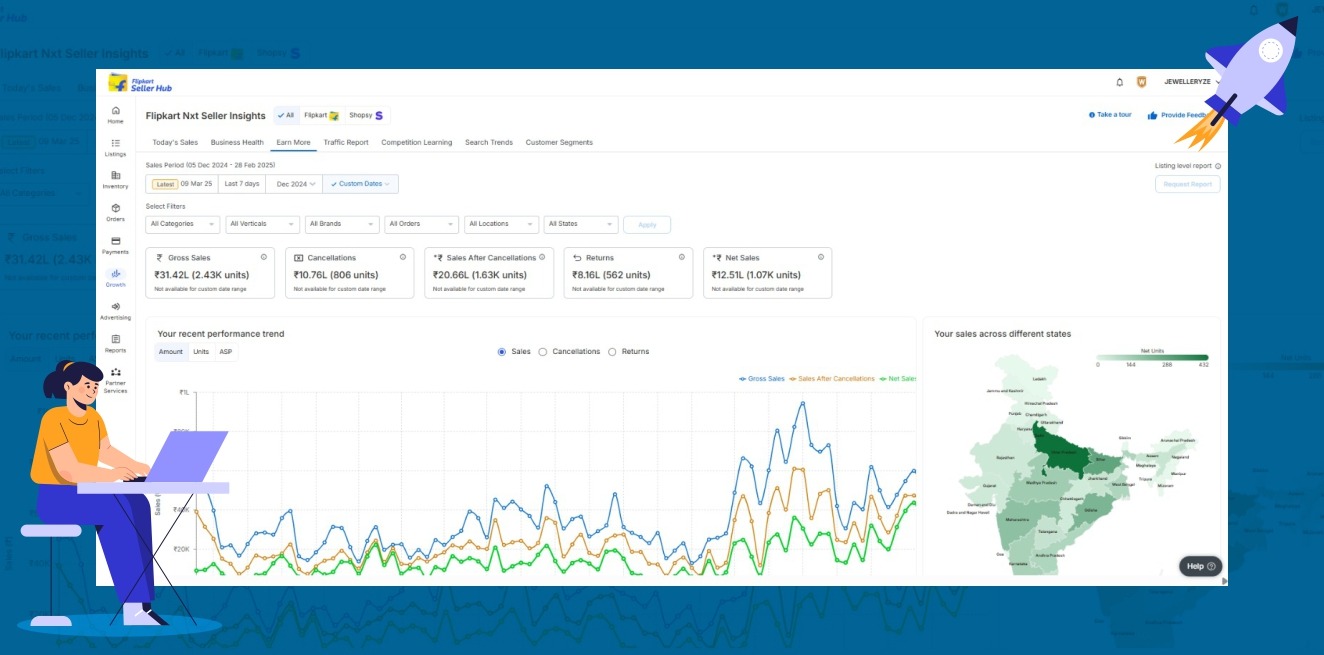The height and width of the screenshot is (655, 1324).
Task: Open the All Categories dropdown
Action: [182, 224]
